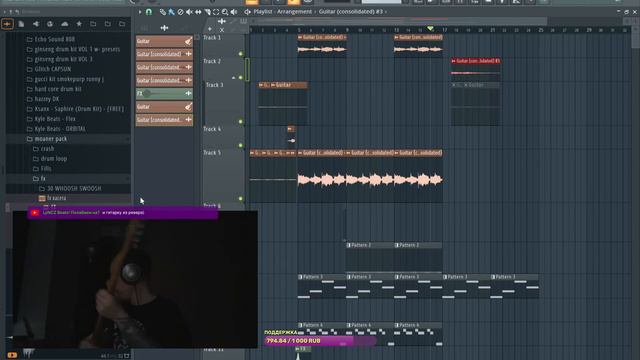Expand the 30 WHOOSH SWOOSH folder
Viewport: 640px width, 360px height.
70,189
